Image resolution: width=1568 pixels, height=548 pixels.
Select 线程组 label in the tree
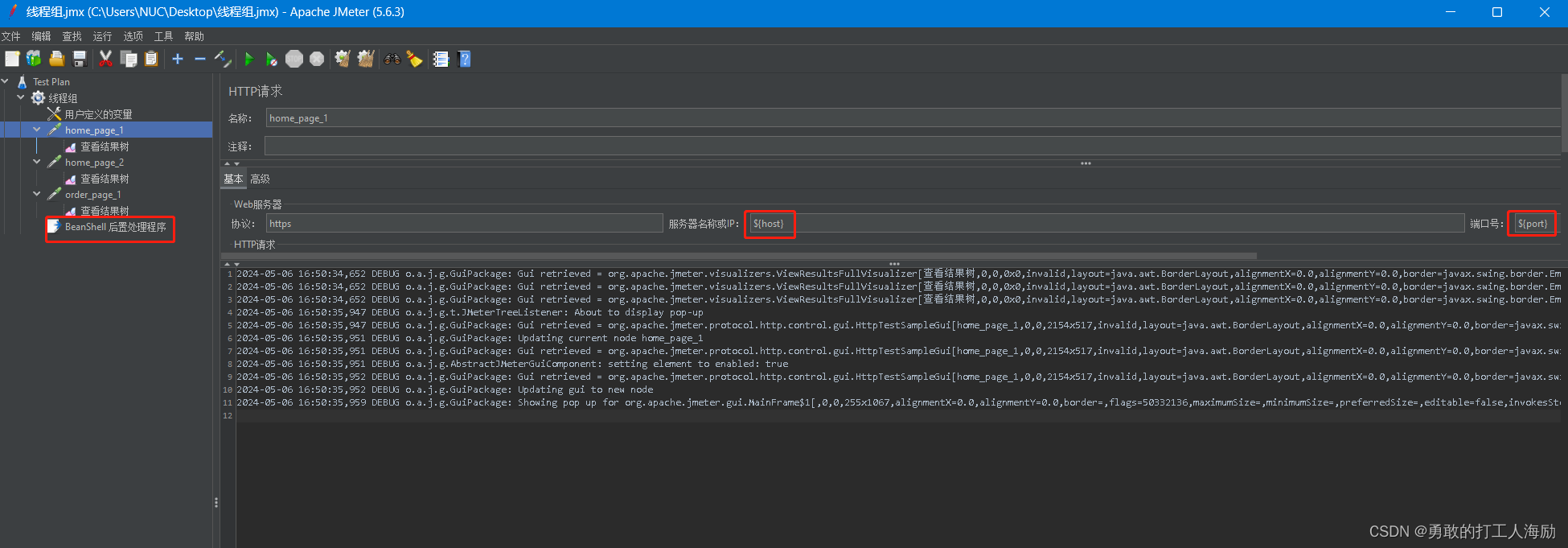point(63,98)
